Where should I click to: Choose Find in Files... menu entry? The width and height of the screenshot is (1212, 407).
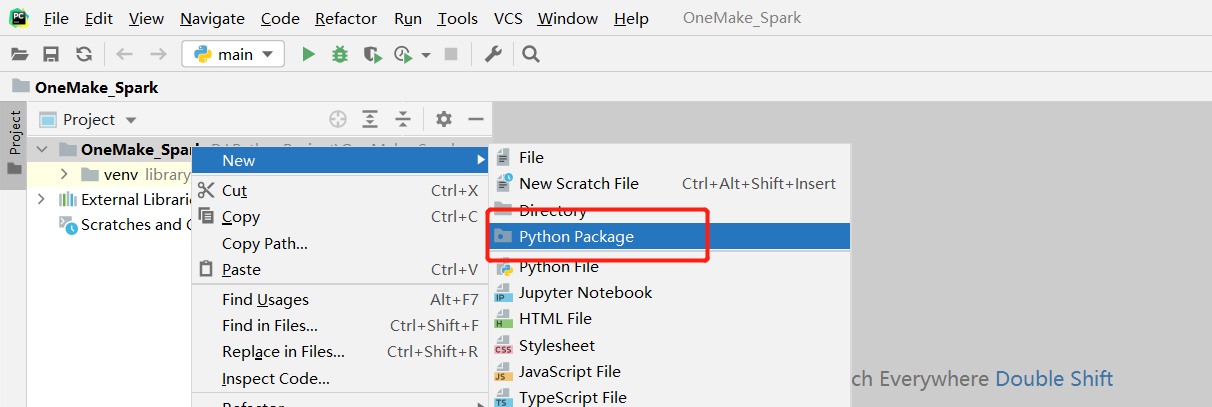click(x=340, y=326)
